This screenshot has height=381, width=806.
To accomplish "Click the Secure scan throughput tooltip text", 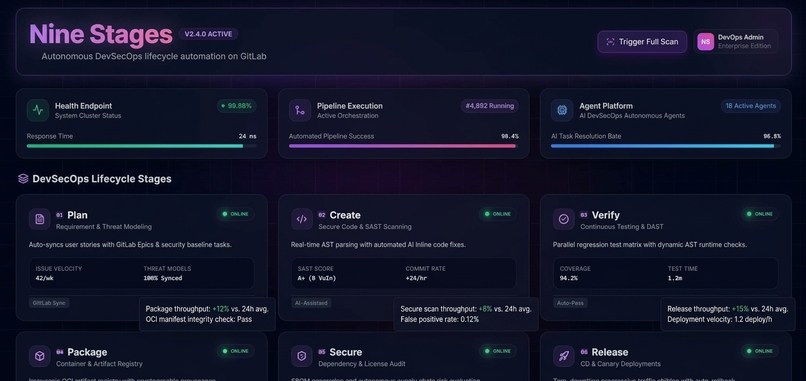I will (466, 309).
